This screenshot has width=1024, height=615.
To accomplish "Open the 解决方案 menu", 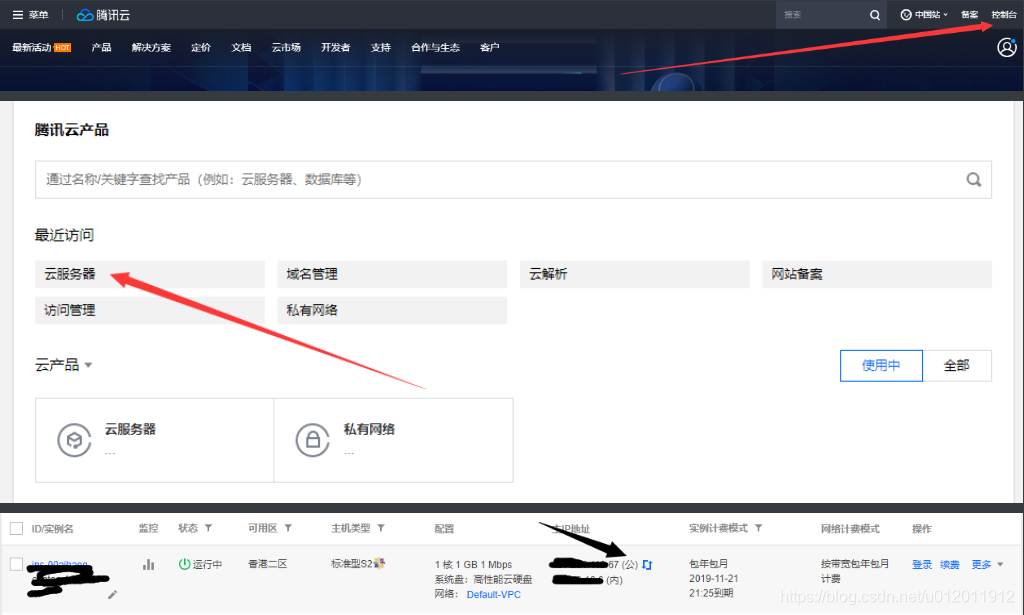I will (x=151, y=48).
